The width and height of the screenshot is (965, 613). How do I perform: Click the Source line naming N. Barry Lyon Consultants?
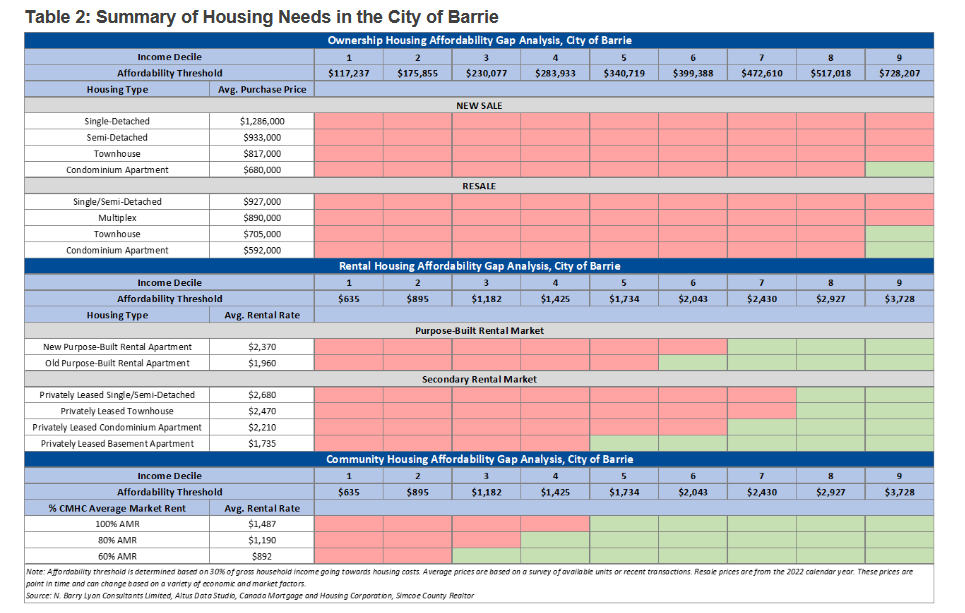[x=251, y=595]
